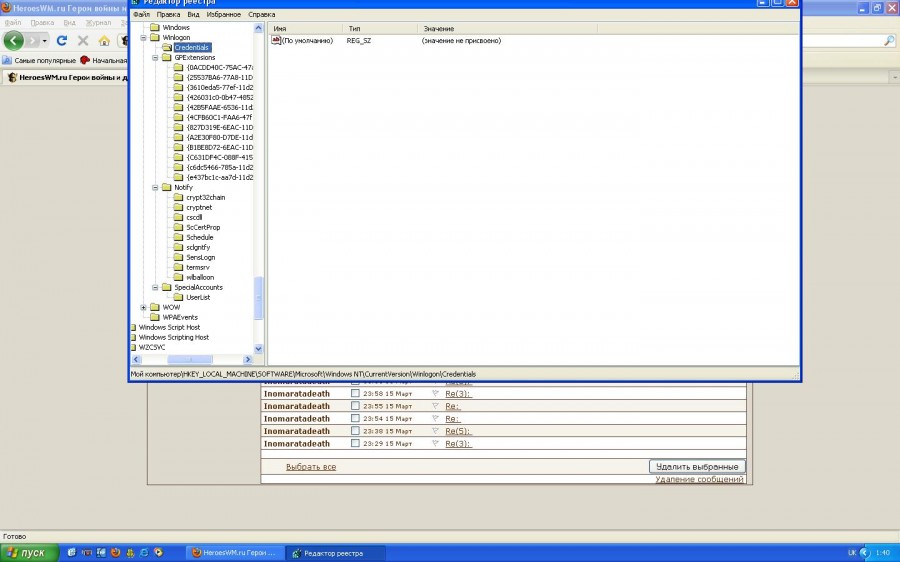This screenshot has width=900, height=562.
Task: Click the registry tree horizontal scrollbar thumb
Action: coord(190,359)
